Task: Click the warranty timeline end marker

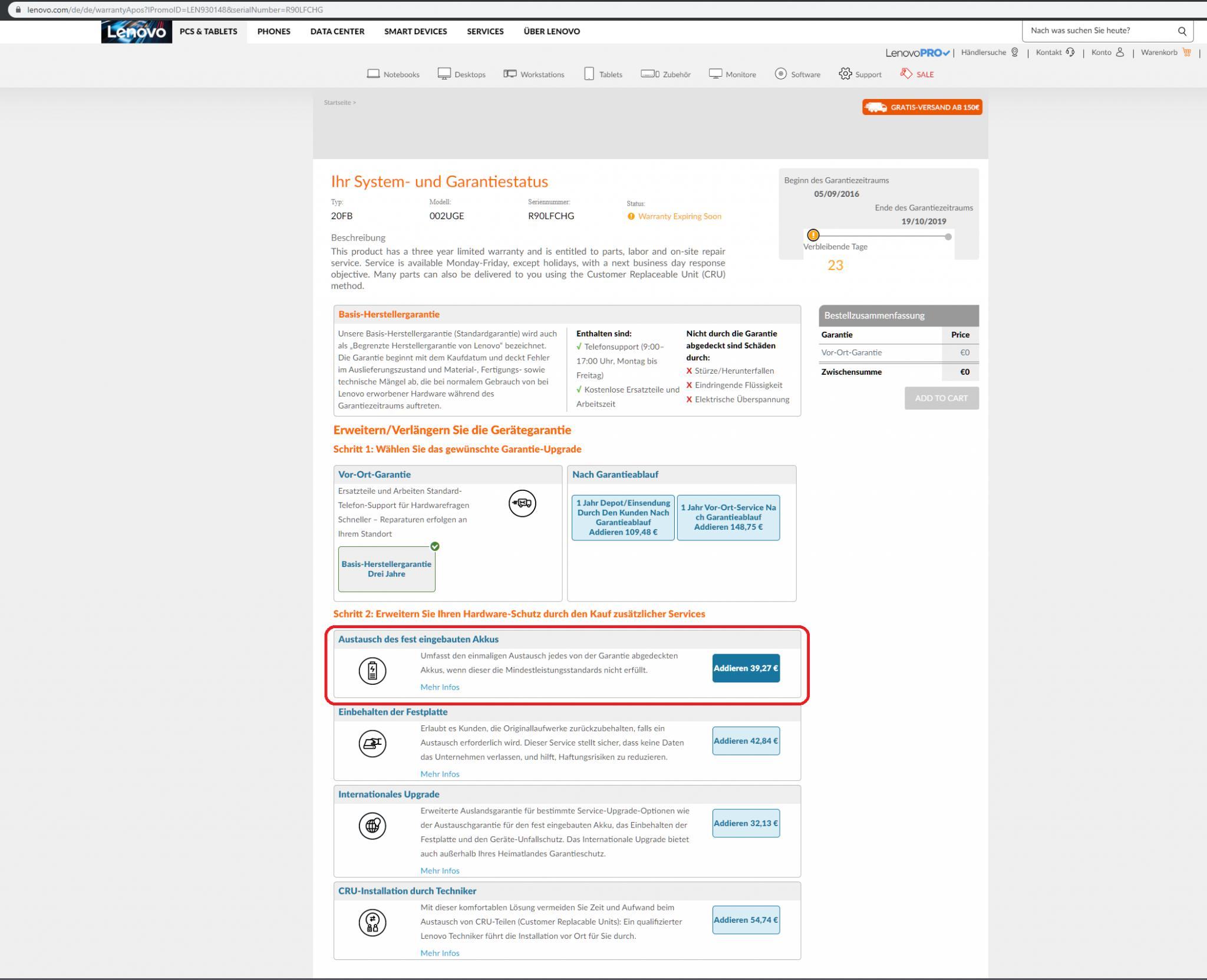Action: (948, 237)
